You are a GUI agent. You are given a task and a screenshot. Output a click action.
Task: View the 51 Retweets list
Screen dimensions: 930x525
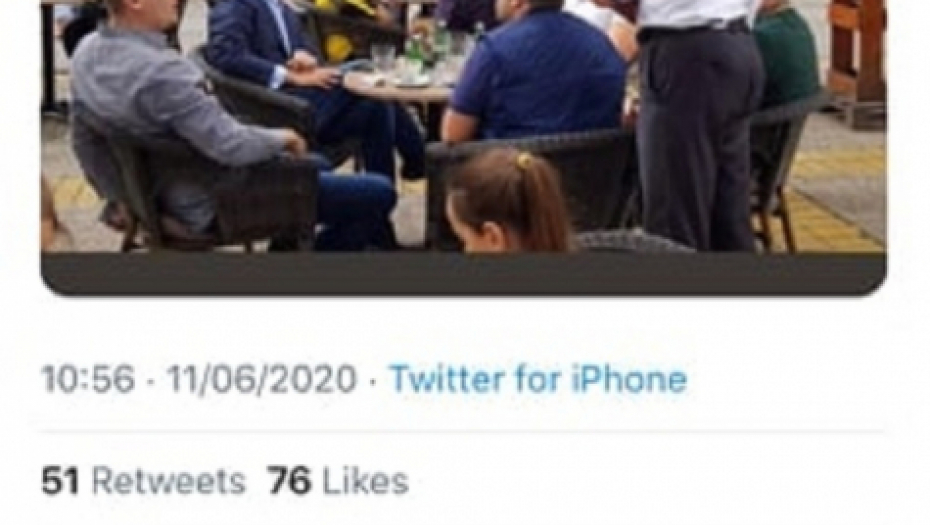143,481
